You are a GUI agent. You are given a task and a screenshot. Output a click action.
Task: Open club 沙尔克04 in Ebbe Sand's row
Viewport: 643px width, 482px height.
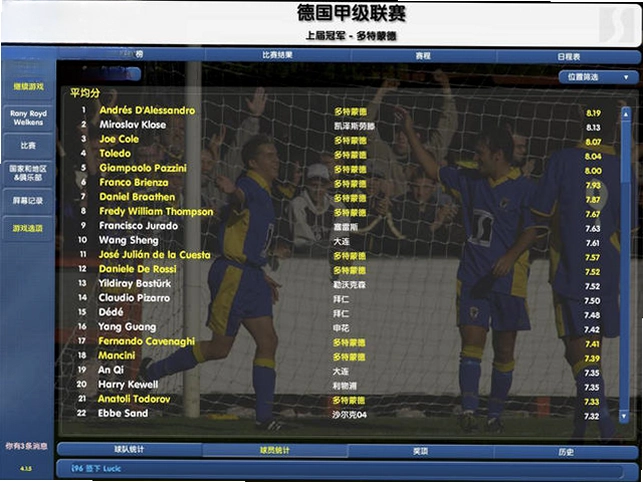(x=349, y=415)
